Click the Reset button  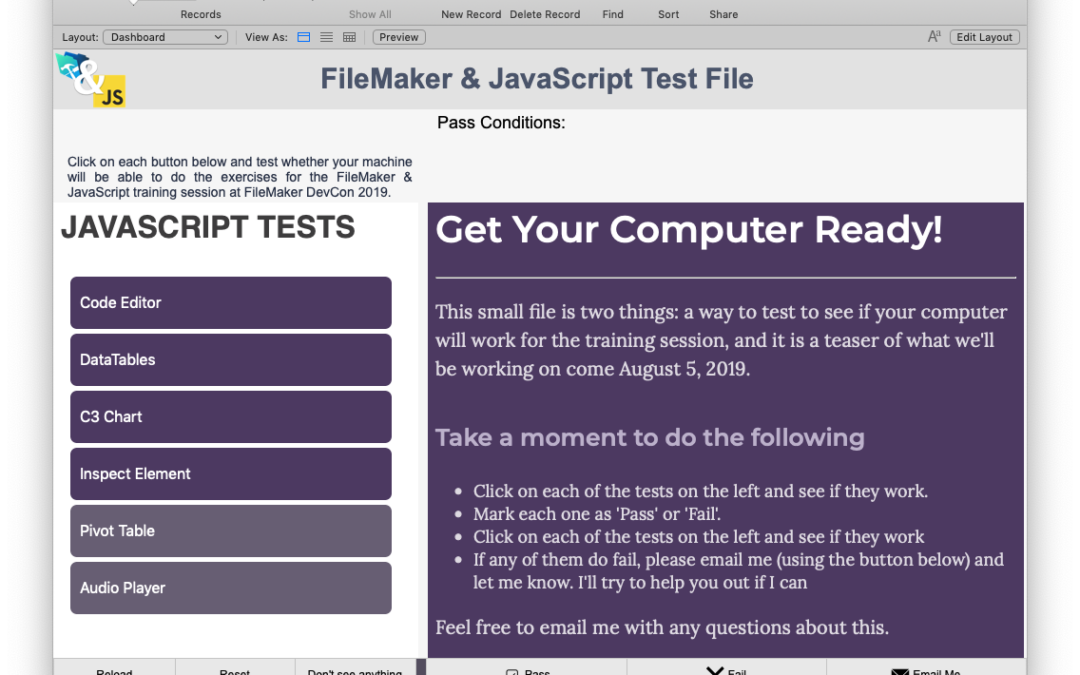(x=235, y=669)
